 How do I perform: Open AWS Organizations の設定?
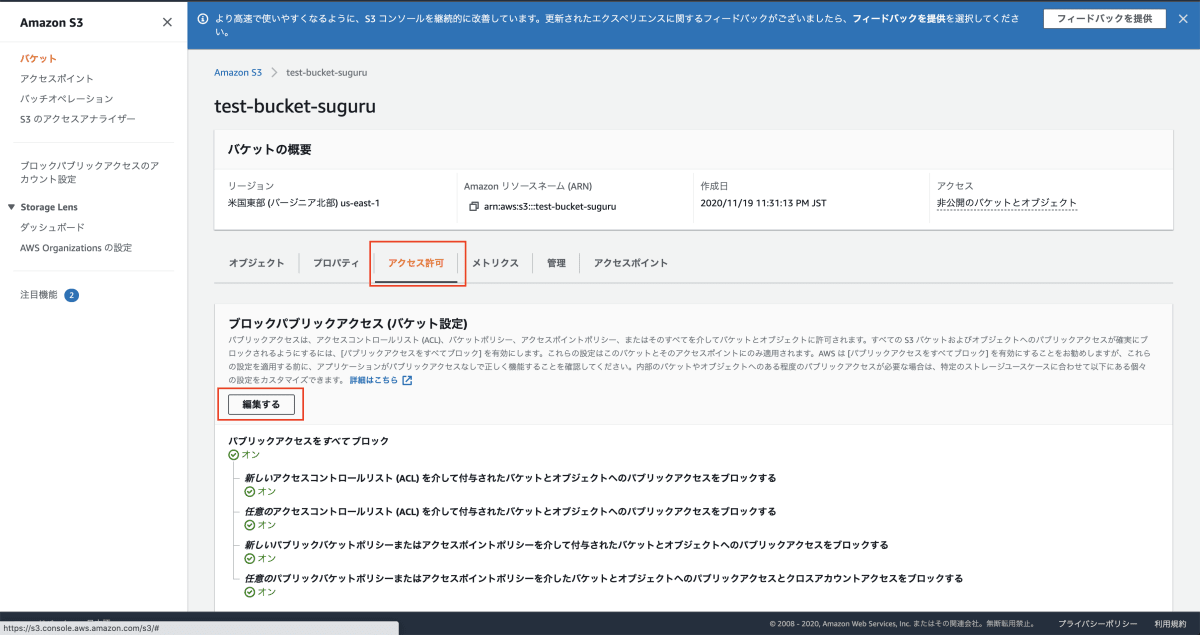click(76, 247)
